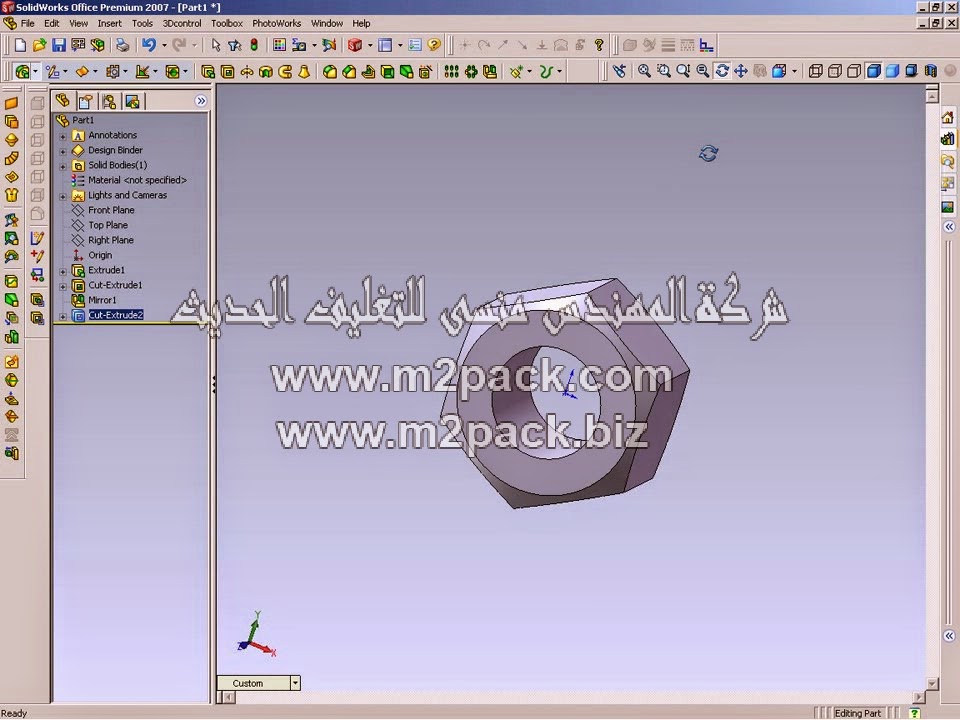Open the Undo history dropdown arrow
The width and height of the screenshot is (960, 720).
tap(164, 45)
